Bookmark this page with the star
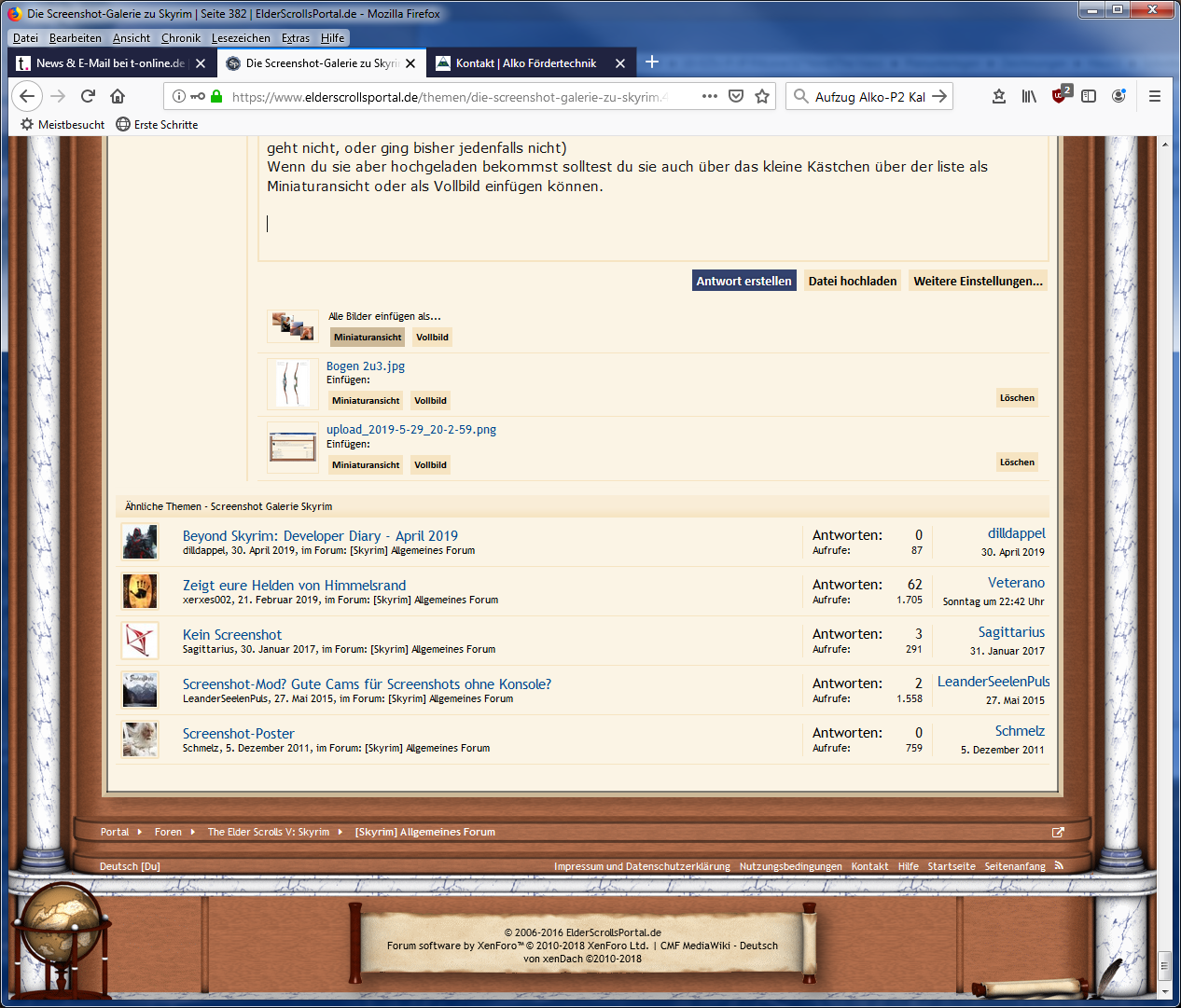This screenshot has height=1008, width=1181. point(762,96)
